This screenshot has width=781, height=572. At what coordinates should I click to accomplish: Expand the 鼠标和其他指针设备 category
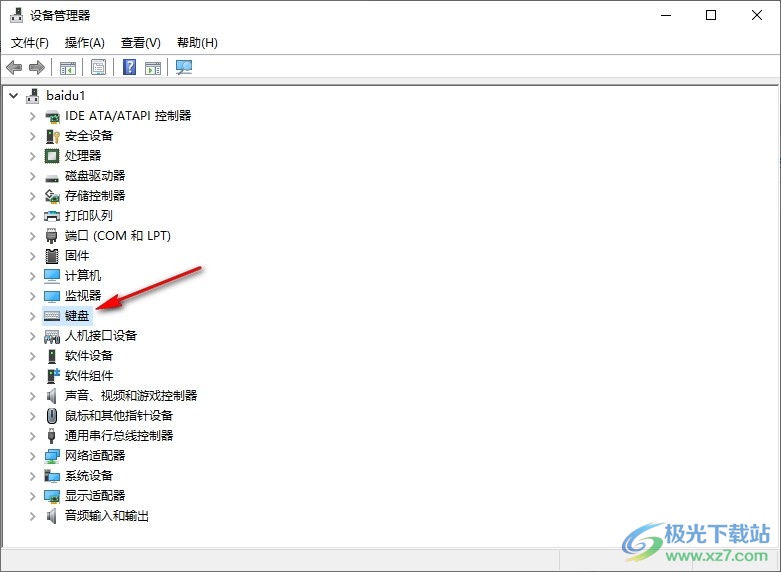(x=32, y=416)
